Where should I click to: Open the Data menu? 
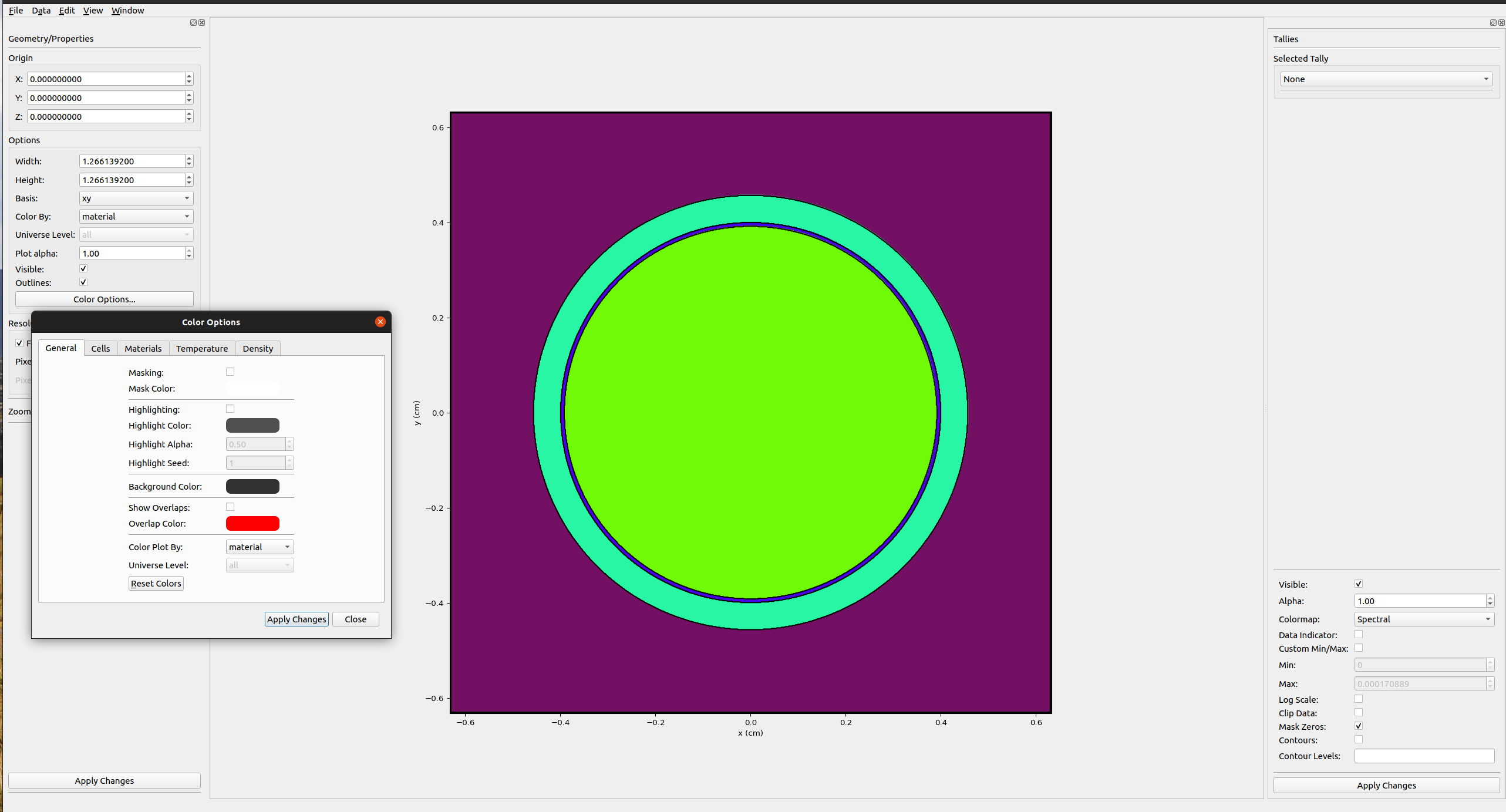click(41, 11)
